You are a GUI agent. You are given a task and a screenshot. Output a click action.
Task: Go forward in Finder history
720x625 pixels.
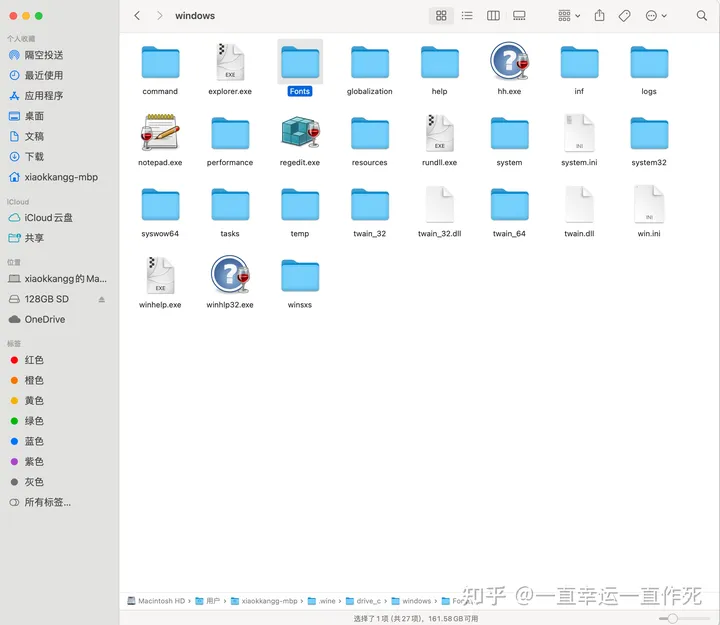pyautogui.click(x=159, y=16)
